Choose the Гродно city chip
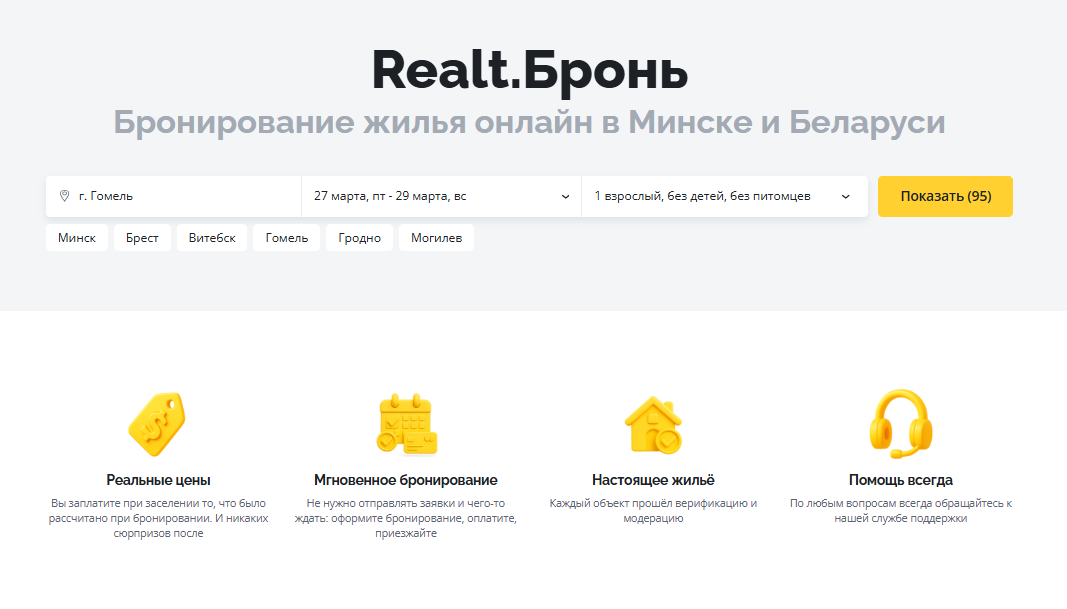This screenshot has height=609, width=1067. pyautogui.click(x=359, y=238)
